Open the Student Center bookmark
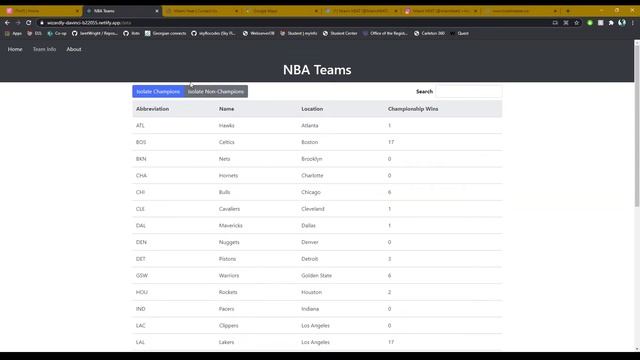The width and height of the screenshot is (640, 360). click(x=340, y=33)
